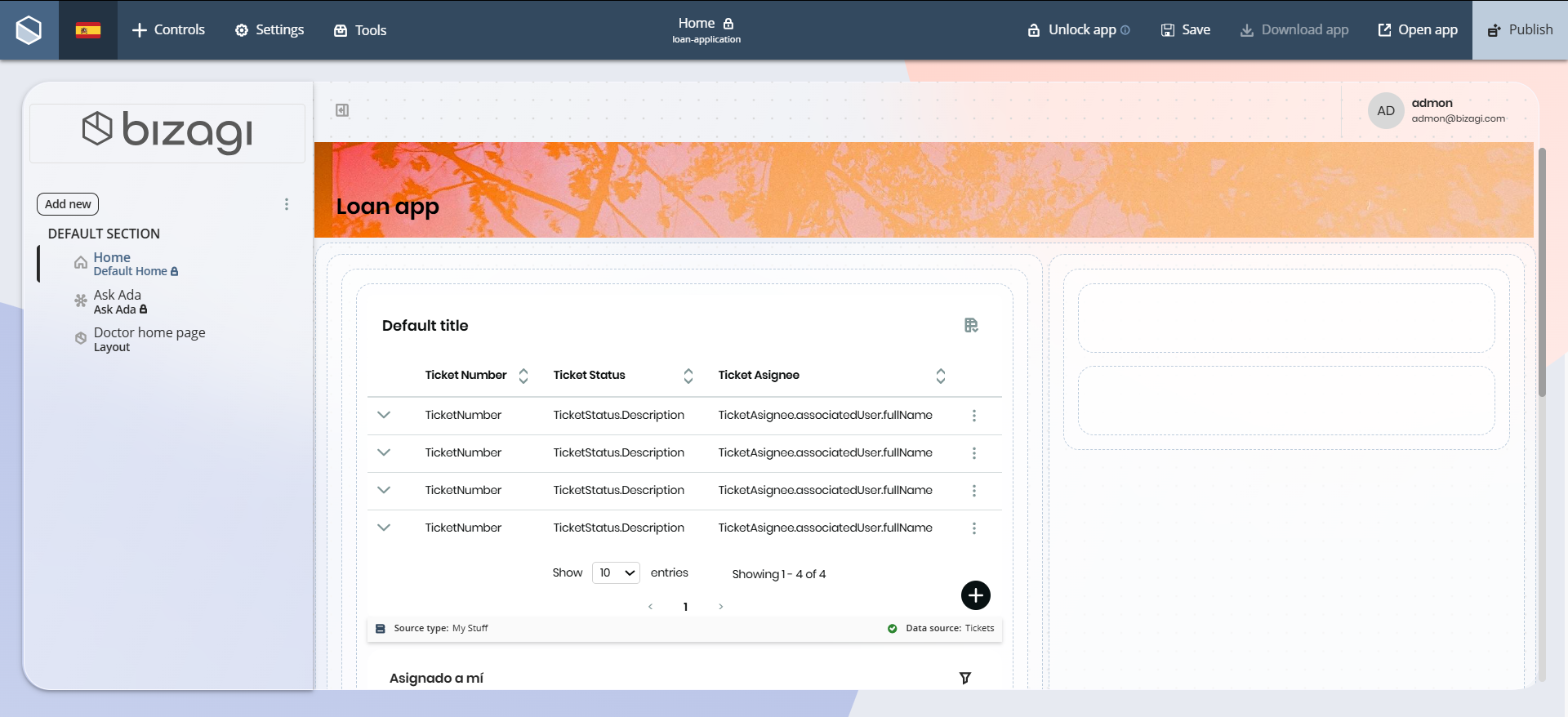1568x717 pixels.
Task: Click the Ticket Number column header
Action: point(465,375)
